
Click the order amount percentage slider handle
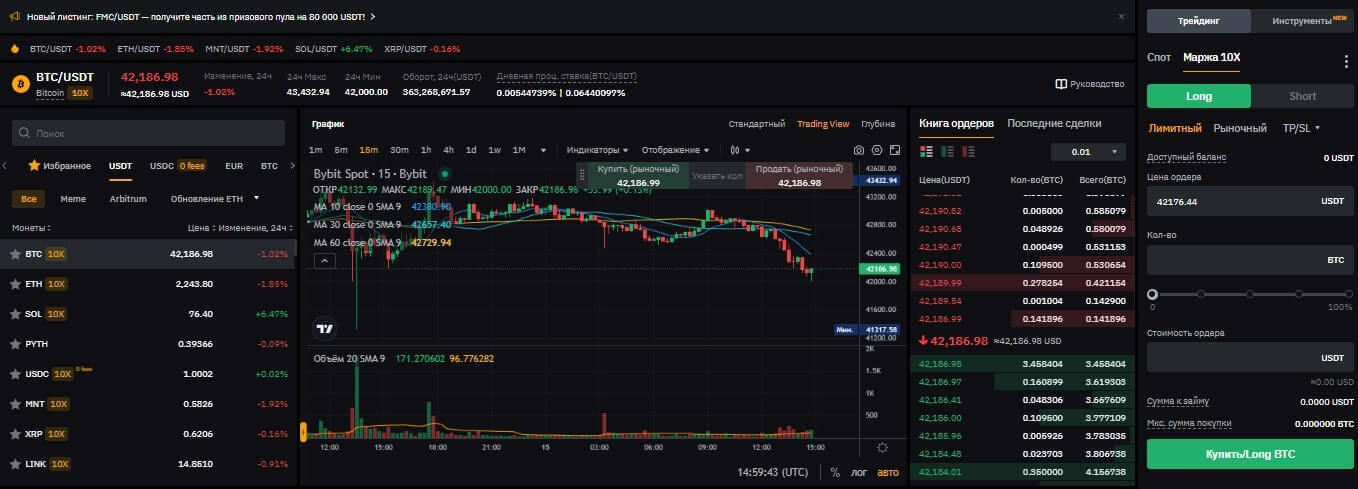tap(1153, 294)
